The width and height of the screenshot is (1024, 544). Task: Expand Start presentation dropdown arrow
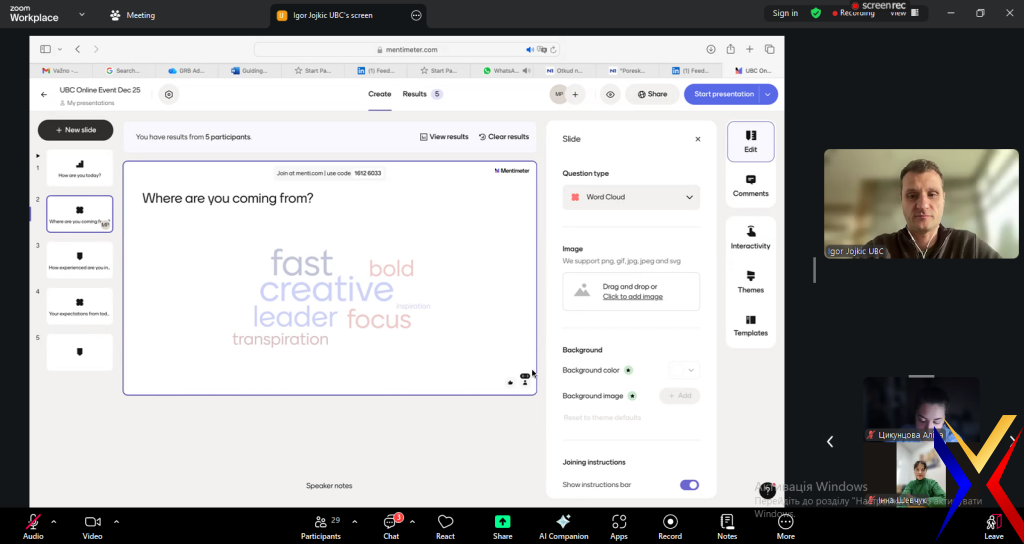pos(768,94)
